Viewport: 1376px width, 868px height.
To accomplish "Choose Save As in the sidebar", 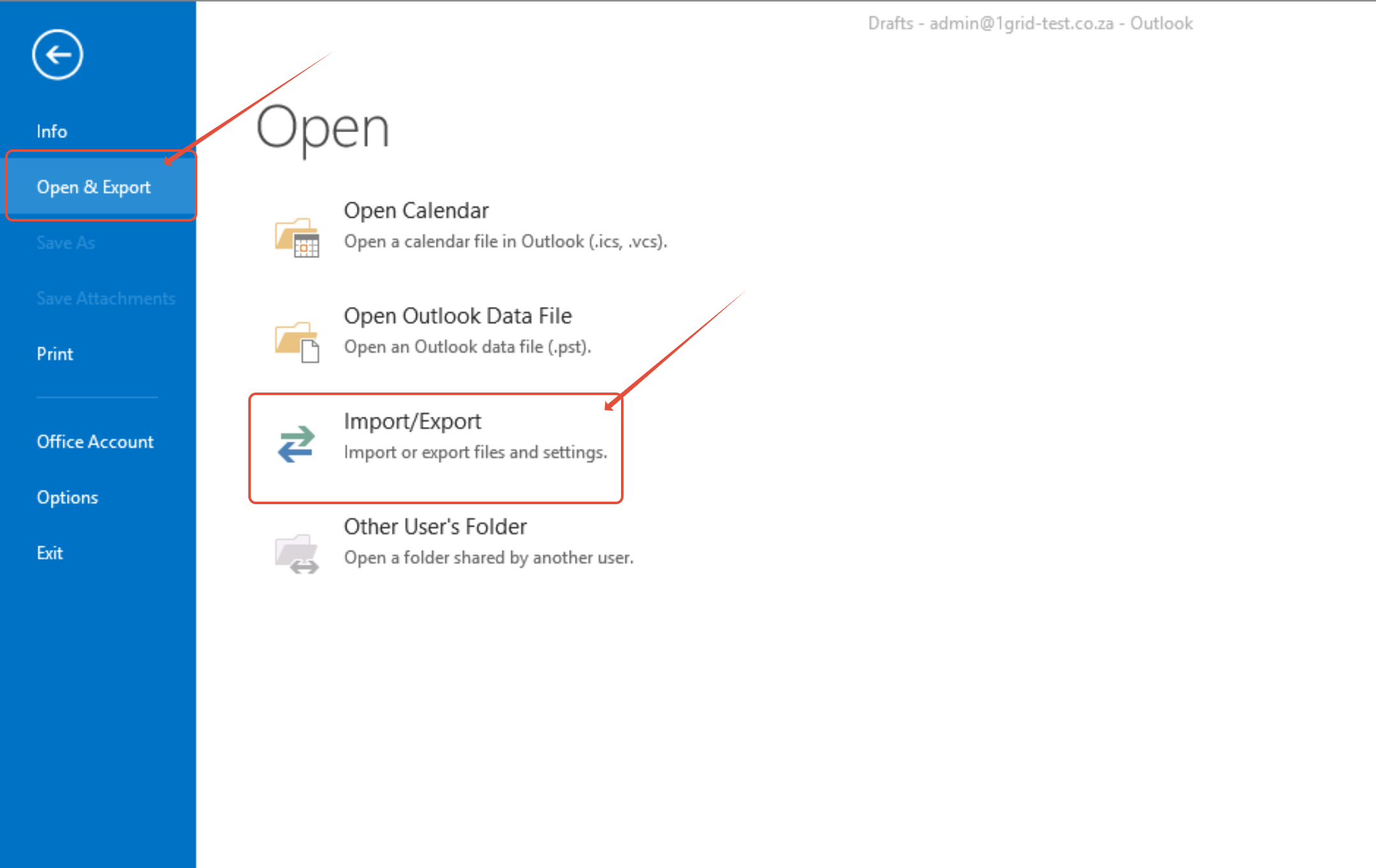I will tap(66, 243).
